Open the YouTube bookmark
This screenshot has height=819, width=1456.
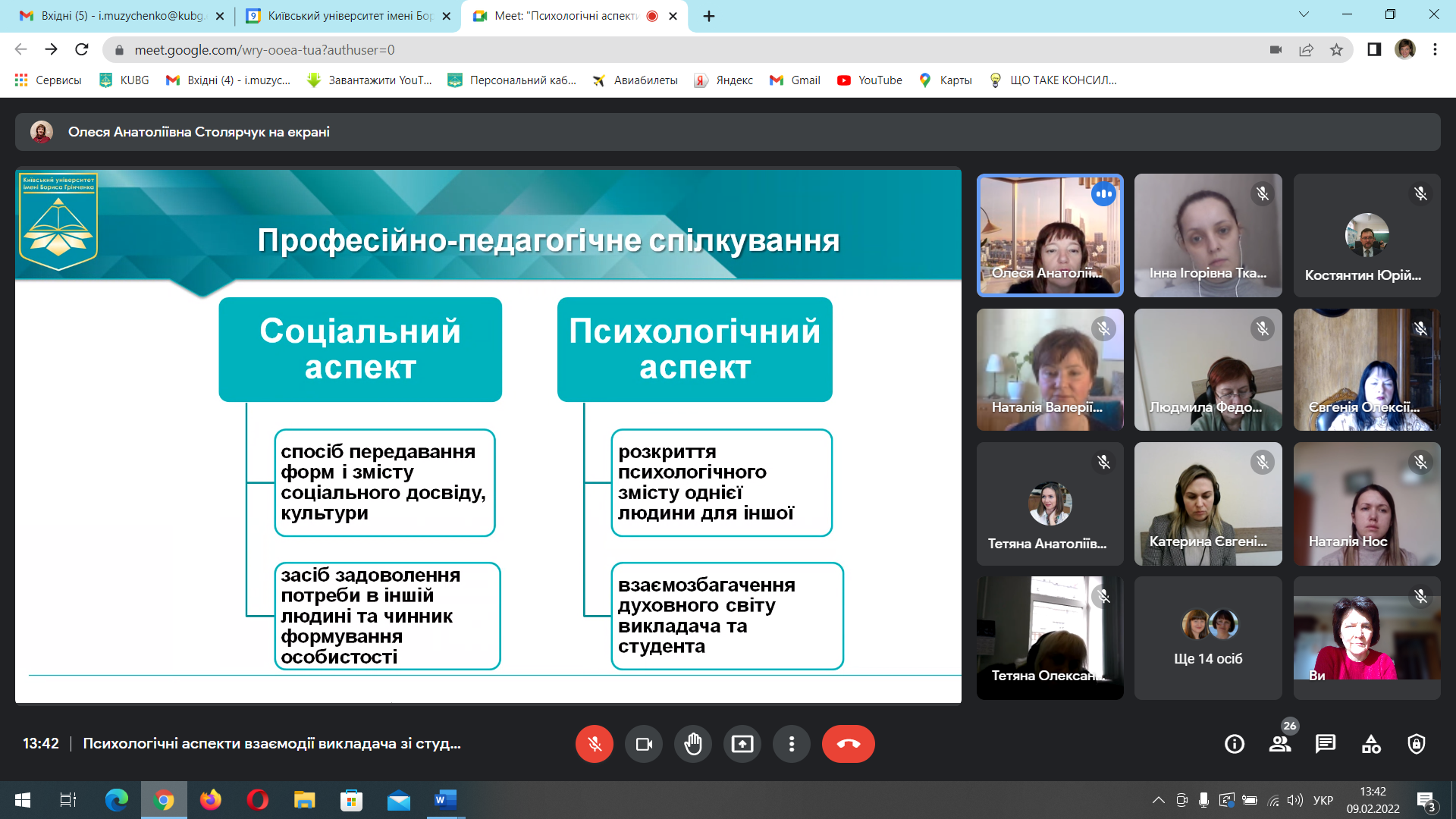[x=869, y=80]
